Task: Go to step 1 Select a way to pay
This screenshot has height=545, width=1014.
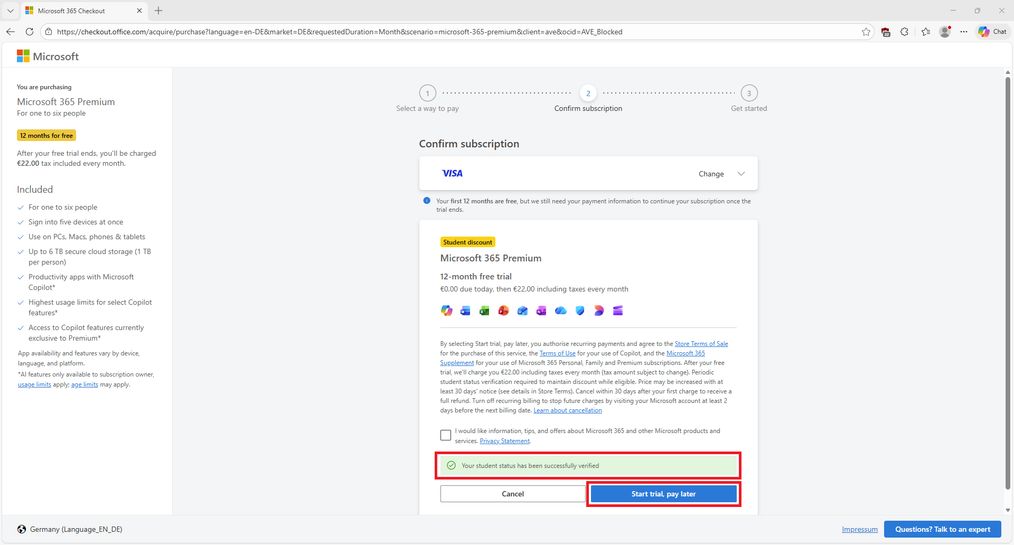Action: [427, 99]
